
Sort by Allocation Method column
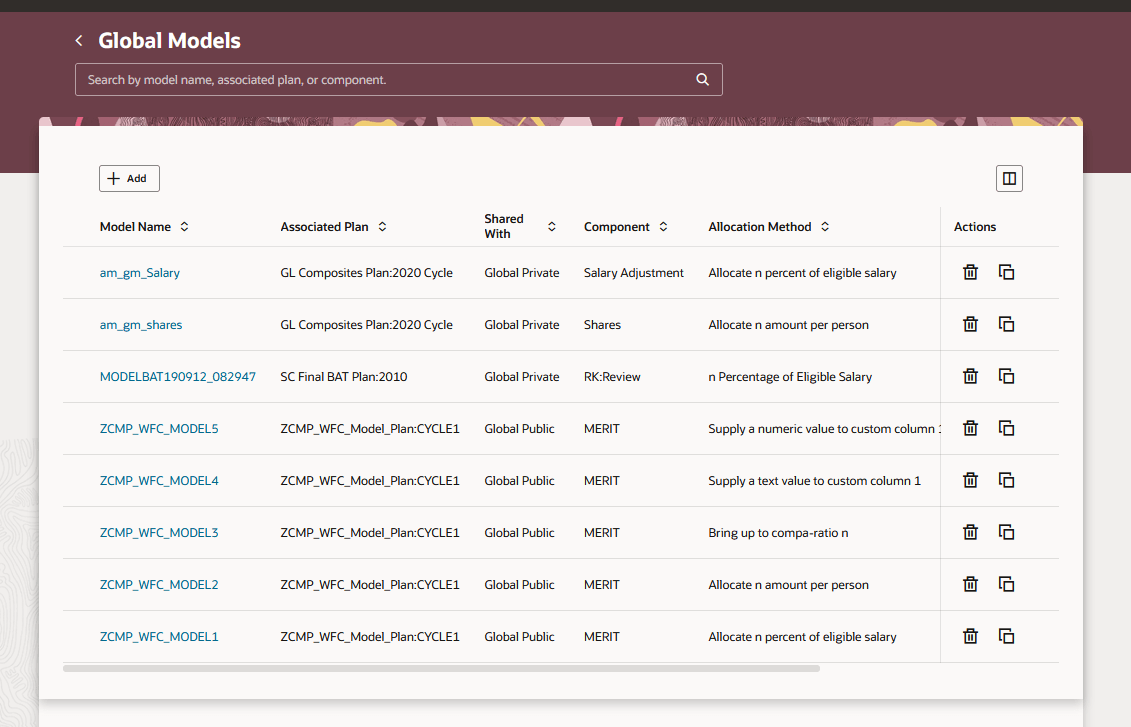pyautogui.click(x=825, y=226)
